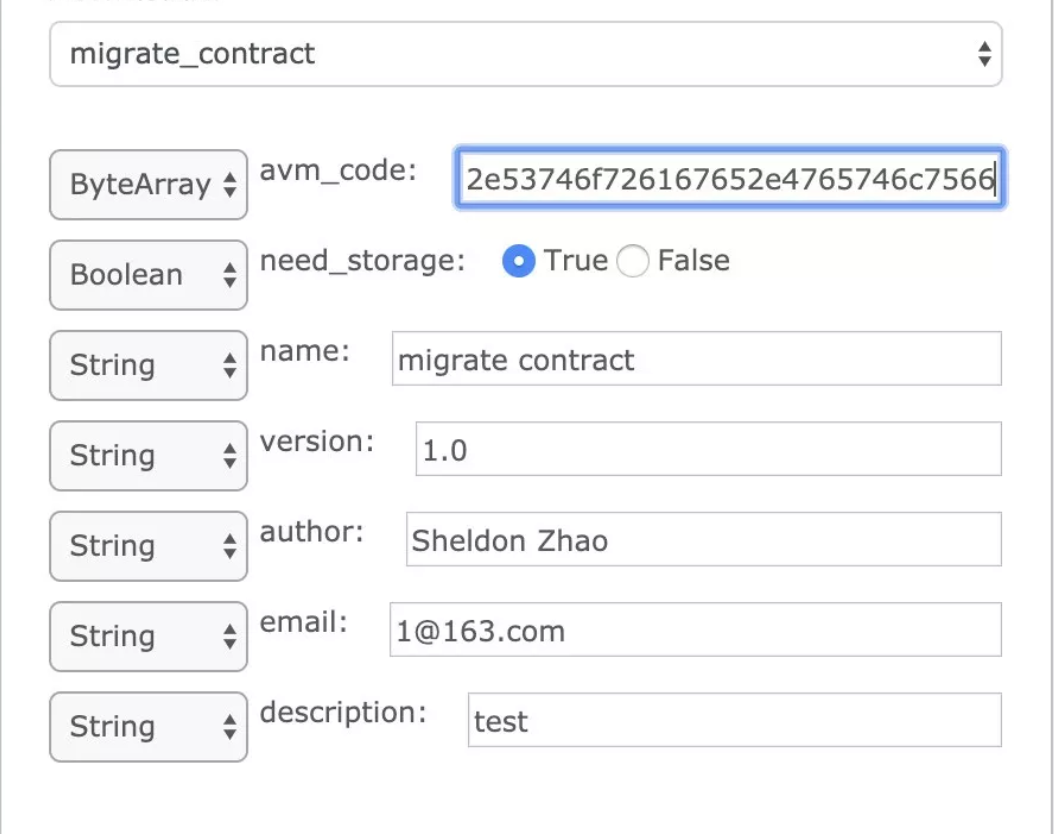
Task: Select the True radio button for need_storage
Action: point(518,262)
